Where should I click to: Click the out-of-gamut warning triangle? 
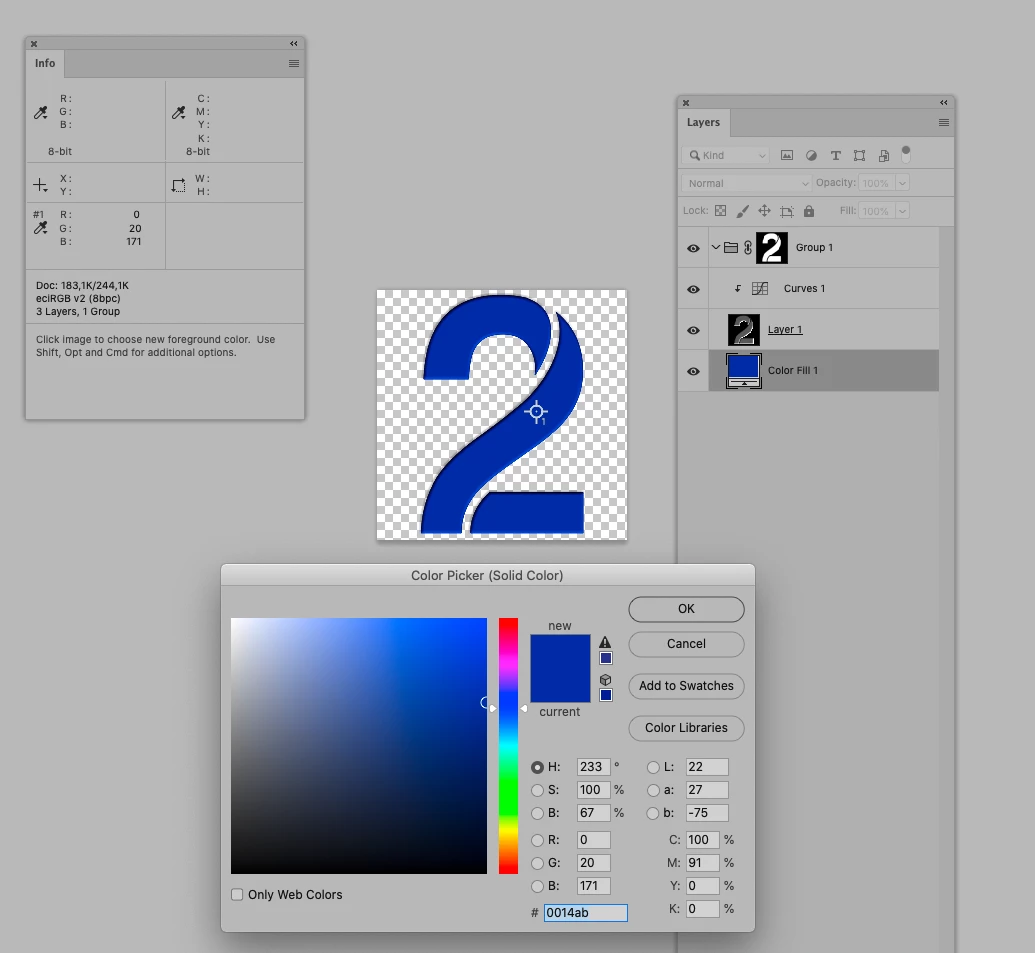[605, 642]
